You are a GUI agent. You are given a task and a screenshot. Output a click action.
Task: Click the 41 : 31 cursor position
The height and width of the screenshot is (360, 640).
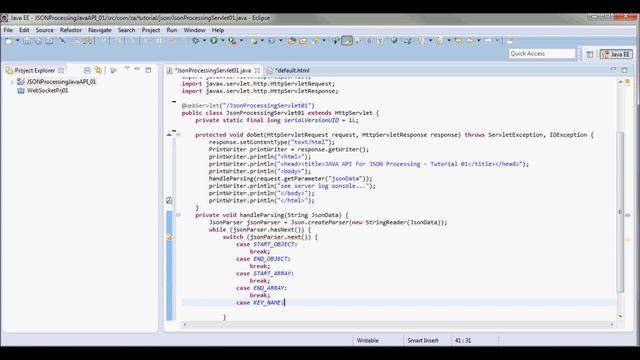pos(463,340)
